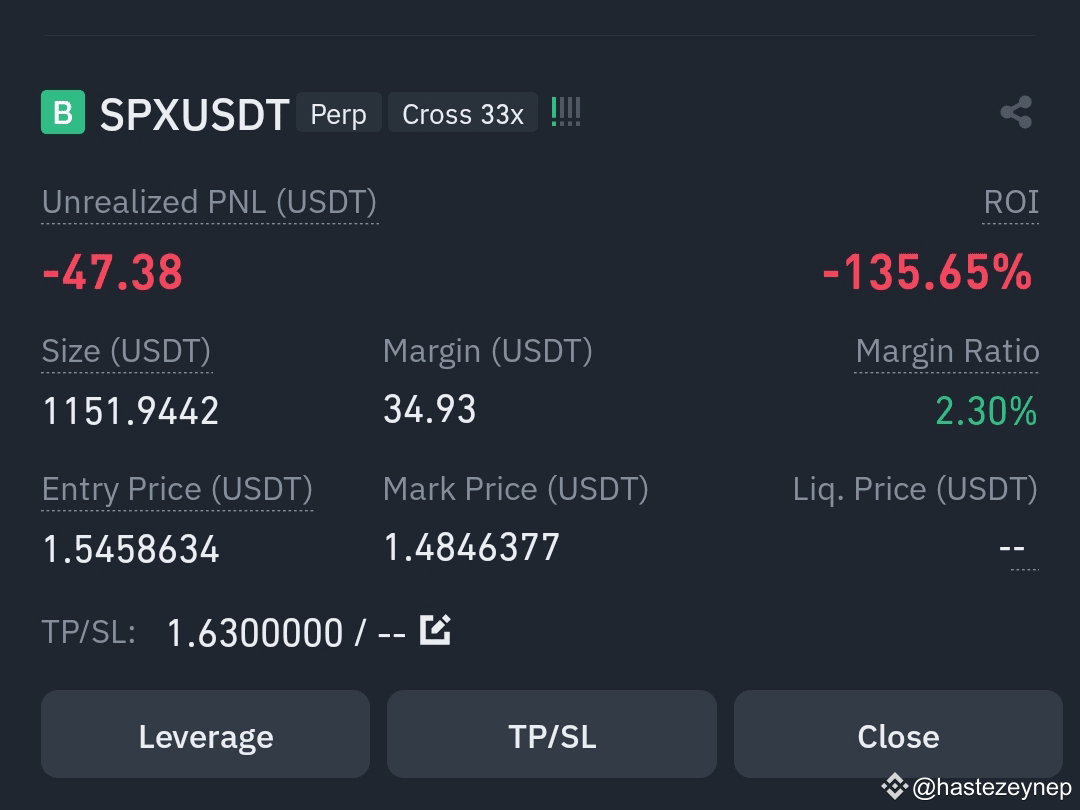Click the share position icon

point(1016,112)
